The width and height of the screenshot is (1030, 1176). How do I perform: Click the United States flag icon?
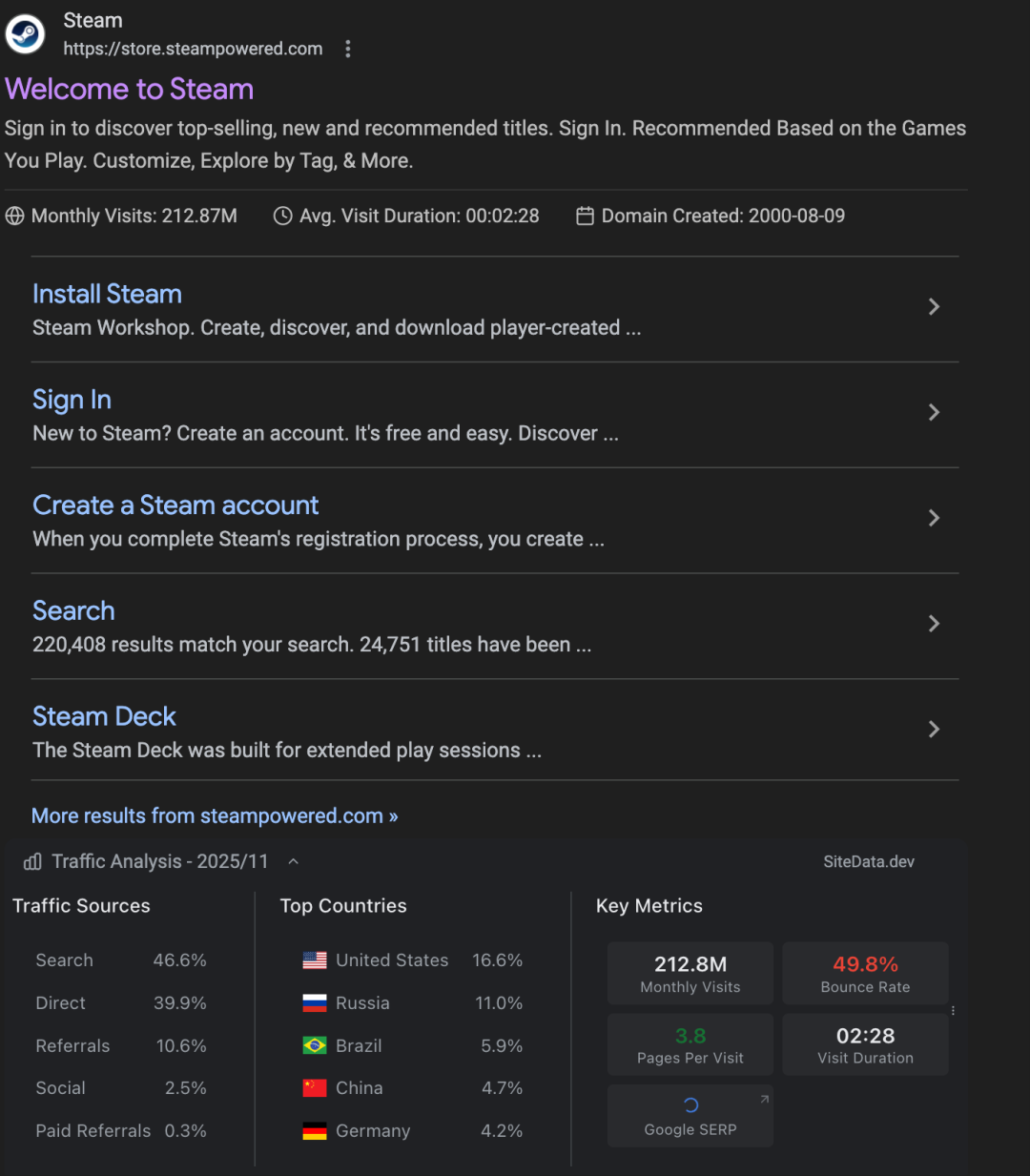tap(315, 960)
